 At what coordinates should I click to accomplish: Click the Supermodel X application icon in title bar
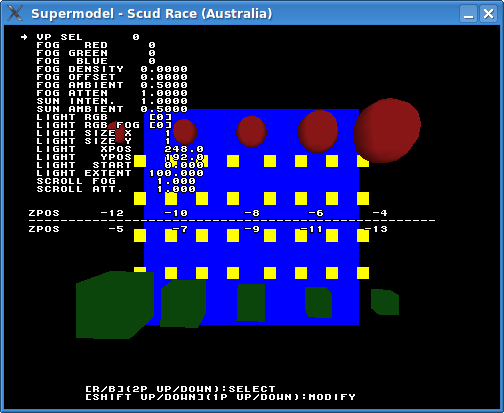[15, 13]
